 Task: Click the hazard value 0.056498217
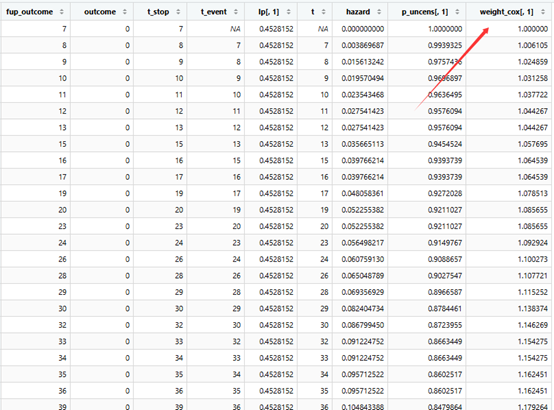coord(363,243)
